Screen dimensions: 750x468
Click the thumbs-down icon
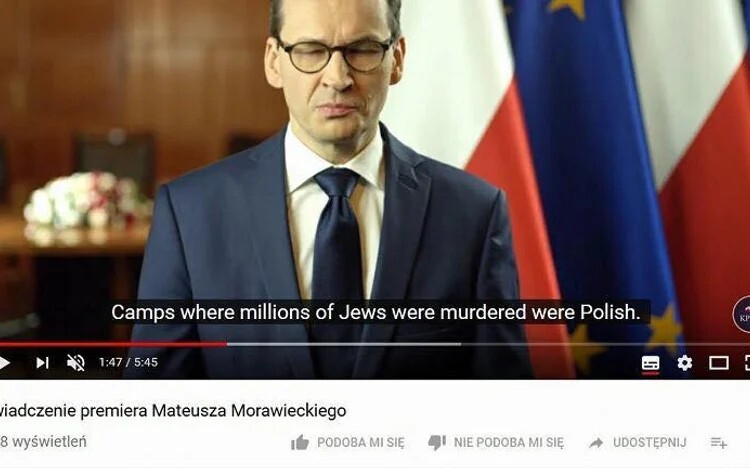(x=437, y=443)
